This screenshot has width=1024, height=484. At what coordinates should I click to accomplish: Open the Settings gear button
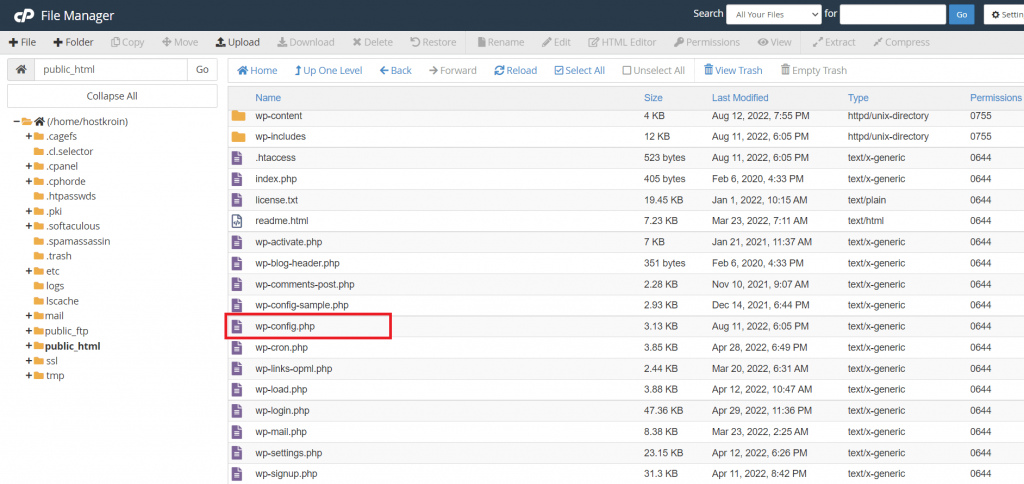click(1004, 14)
